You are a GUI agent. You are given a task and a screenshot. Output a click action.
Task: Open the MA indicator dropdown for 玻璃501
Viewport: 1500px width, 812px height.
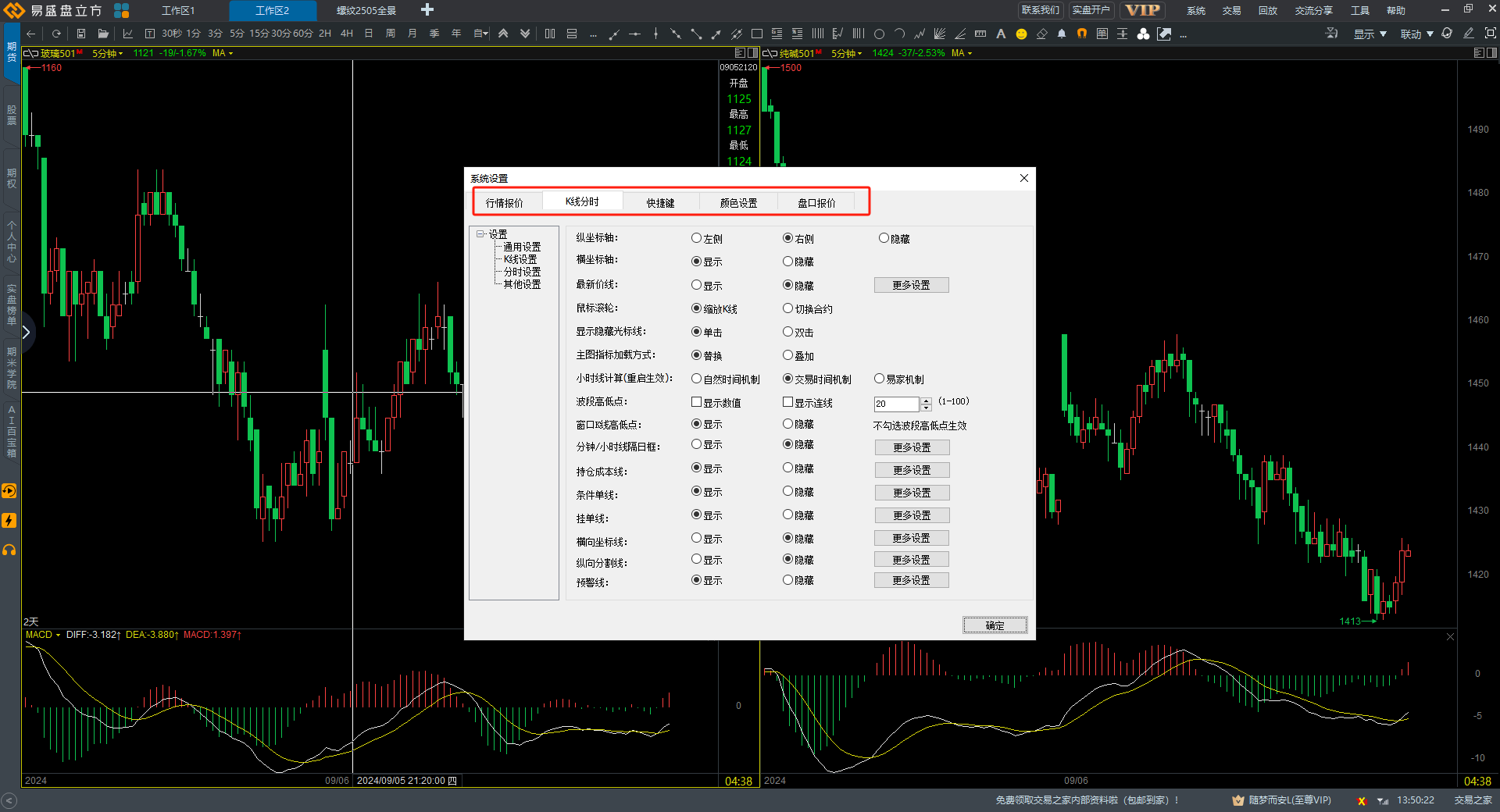pos(223,53)
